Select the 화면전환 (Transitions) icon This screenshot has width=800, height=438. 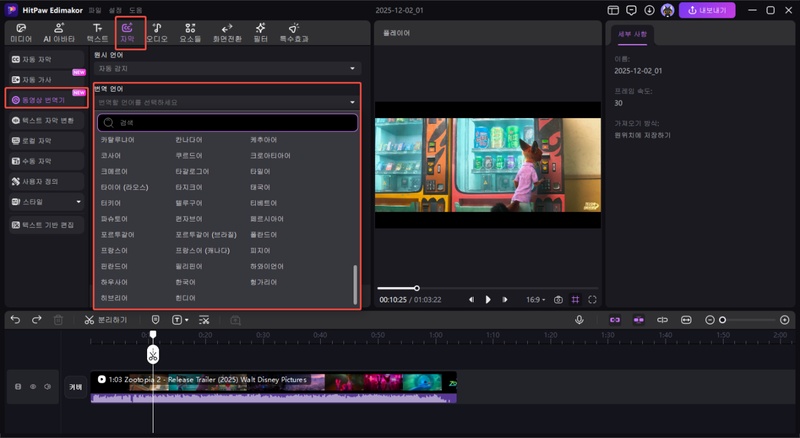(226, 31)
